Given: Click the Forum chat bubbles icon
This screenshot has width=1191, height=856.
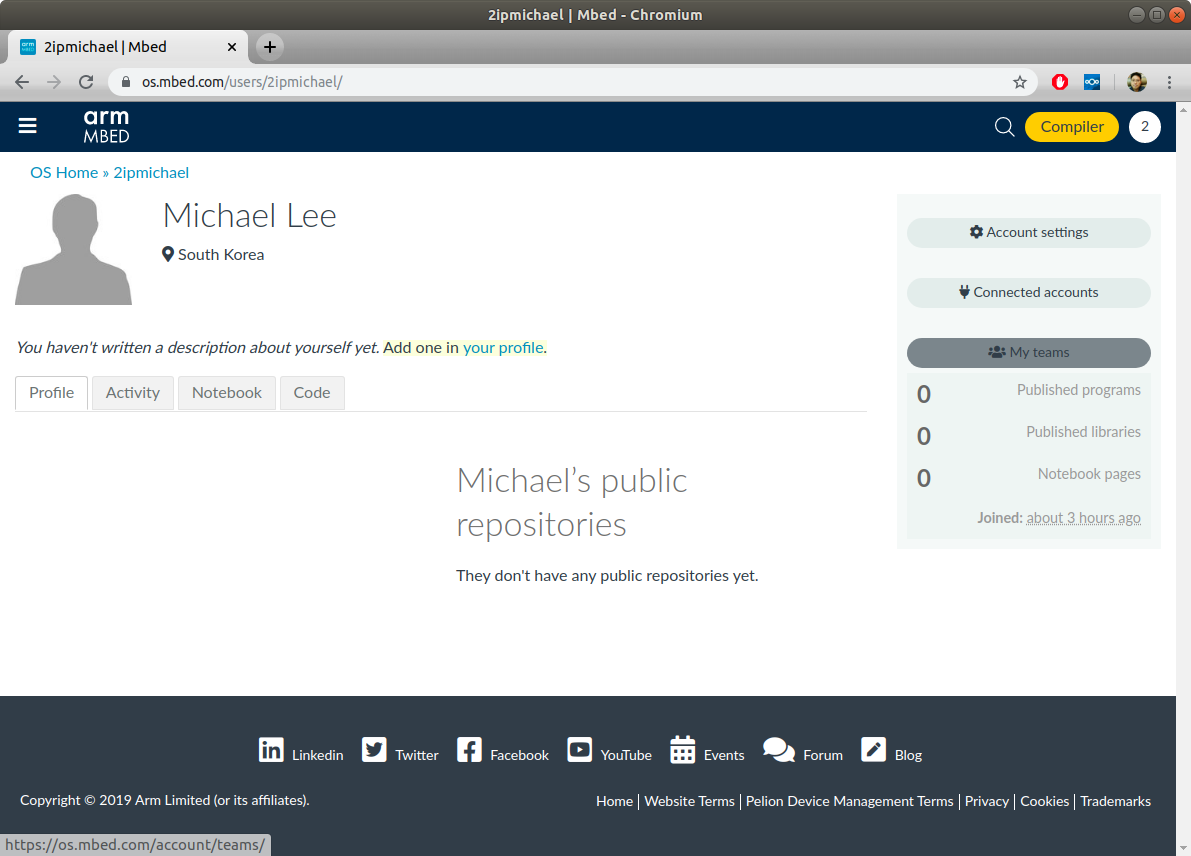Looking at the screenshot, I should (779, 750).
